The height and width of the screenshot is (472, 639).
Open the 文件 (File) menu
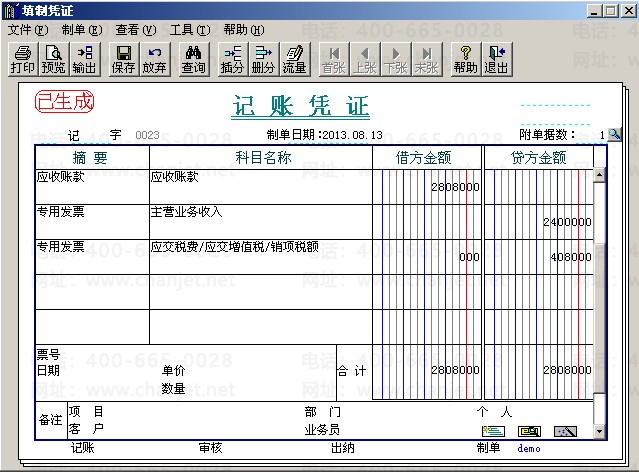pos(27,30)
